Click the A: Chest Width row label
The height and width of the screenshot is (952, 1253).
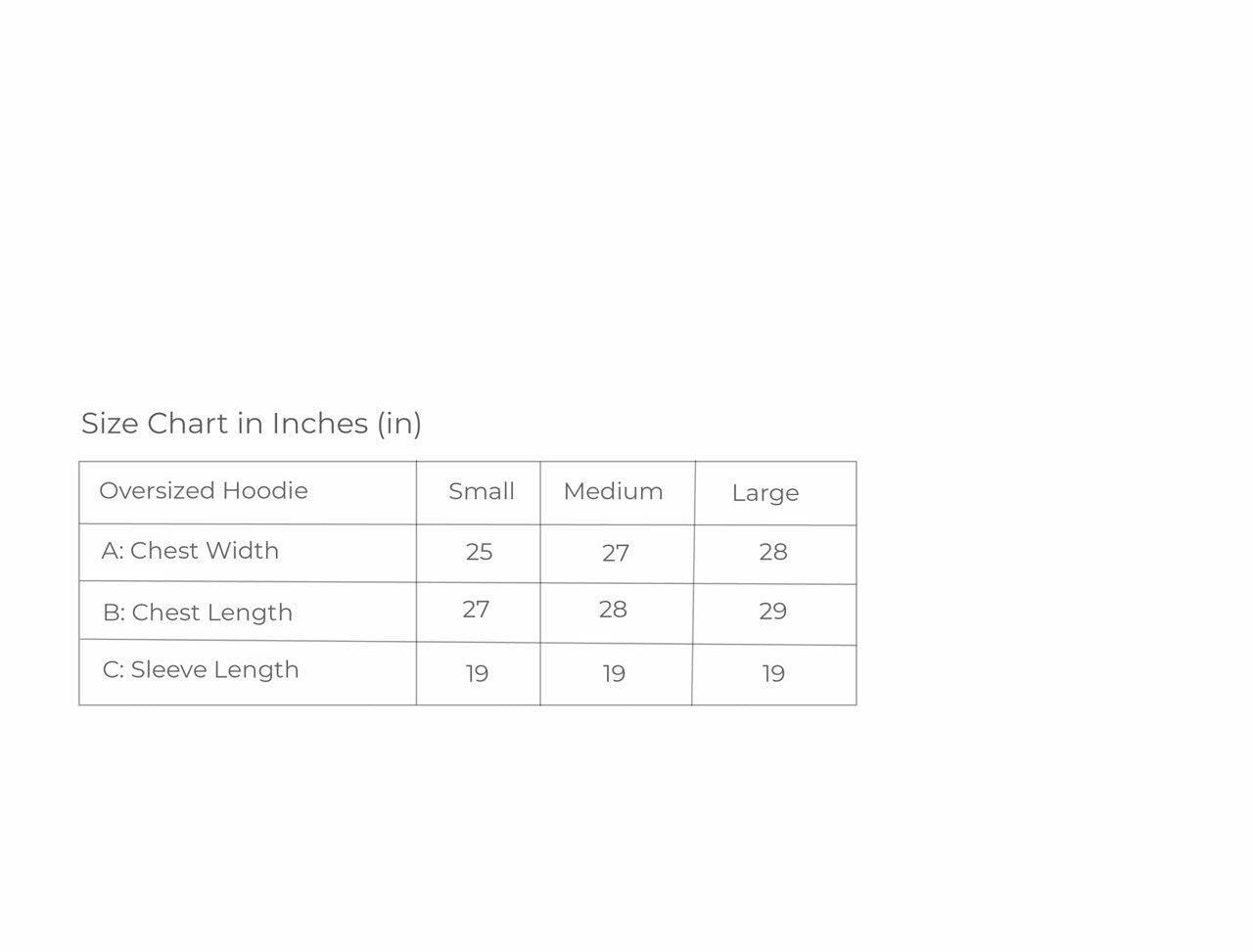pyautogui.click(x=190, y=551)
